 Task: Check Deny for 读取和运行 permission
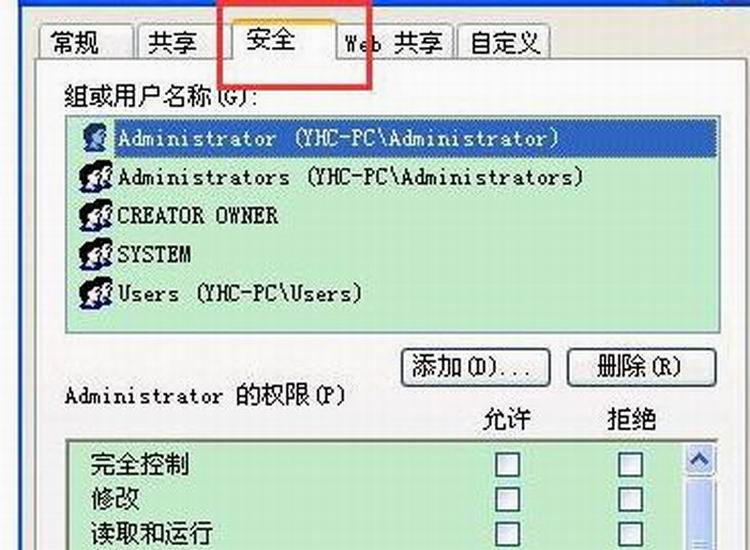coord(630,534)
